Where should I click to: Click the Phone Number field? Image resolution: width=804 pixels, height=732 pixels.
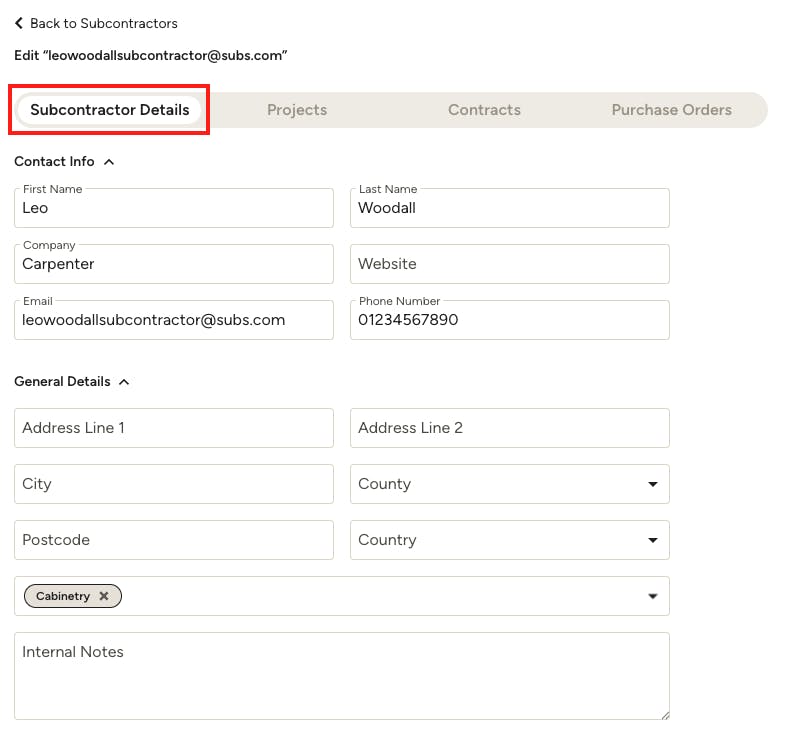pos(509,321)
